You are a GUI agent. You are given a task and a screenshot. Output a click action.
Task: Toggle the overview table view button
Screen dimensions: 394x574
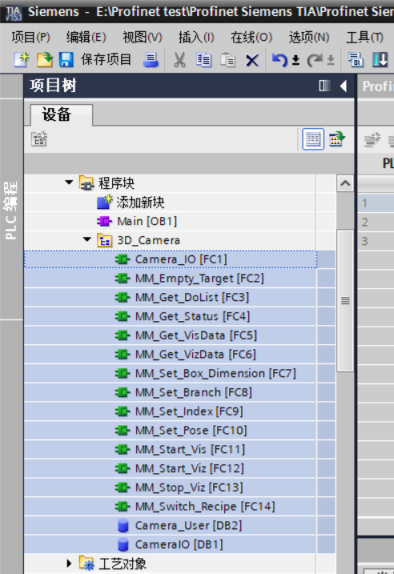tap(313, 139)
